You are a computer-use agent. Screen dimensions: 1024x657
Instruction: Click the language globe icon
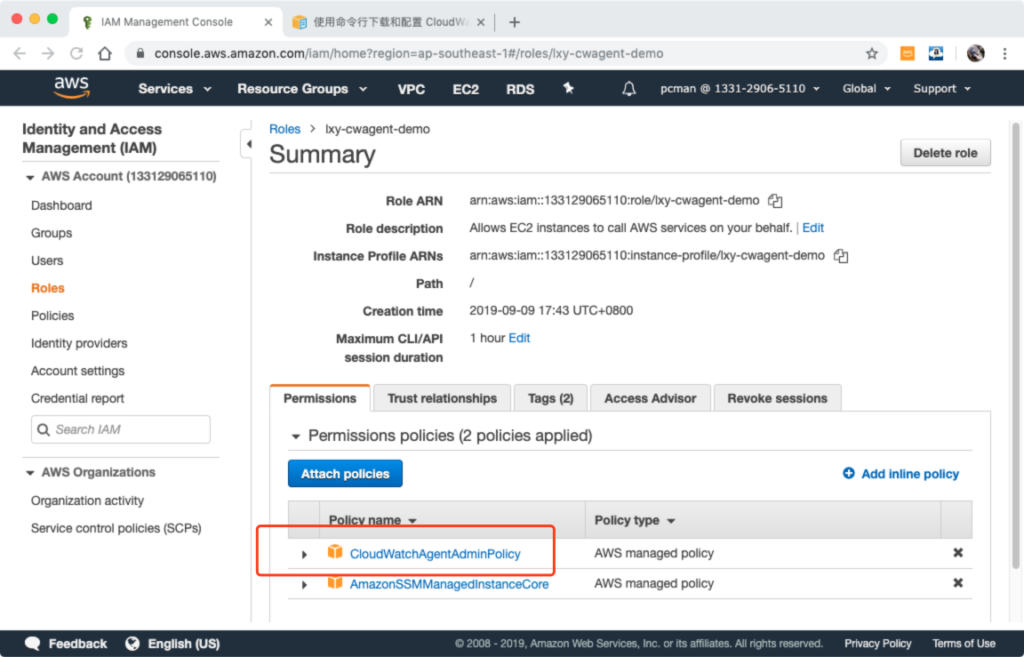[x=133, y=643]
